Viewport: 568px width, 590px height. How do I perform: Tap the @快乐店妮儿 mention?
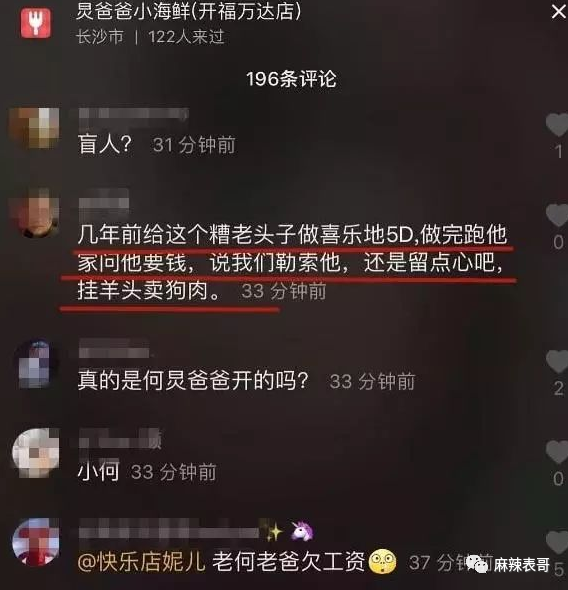tap(141, 562)
